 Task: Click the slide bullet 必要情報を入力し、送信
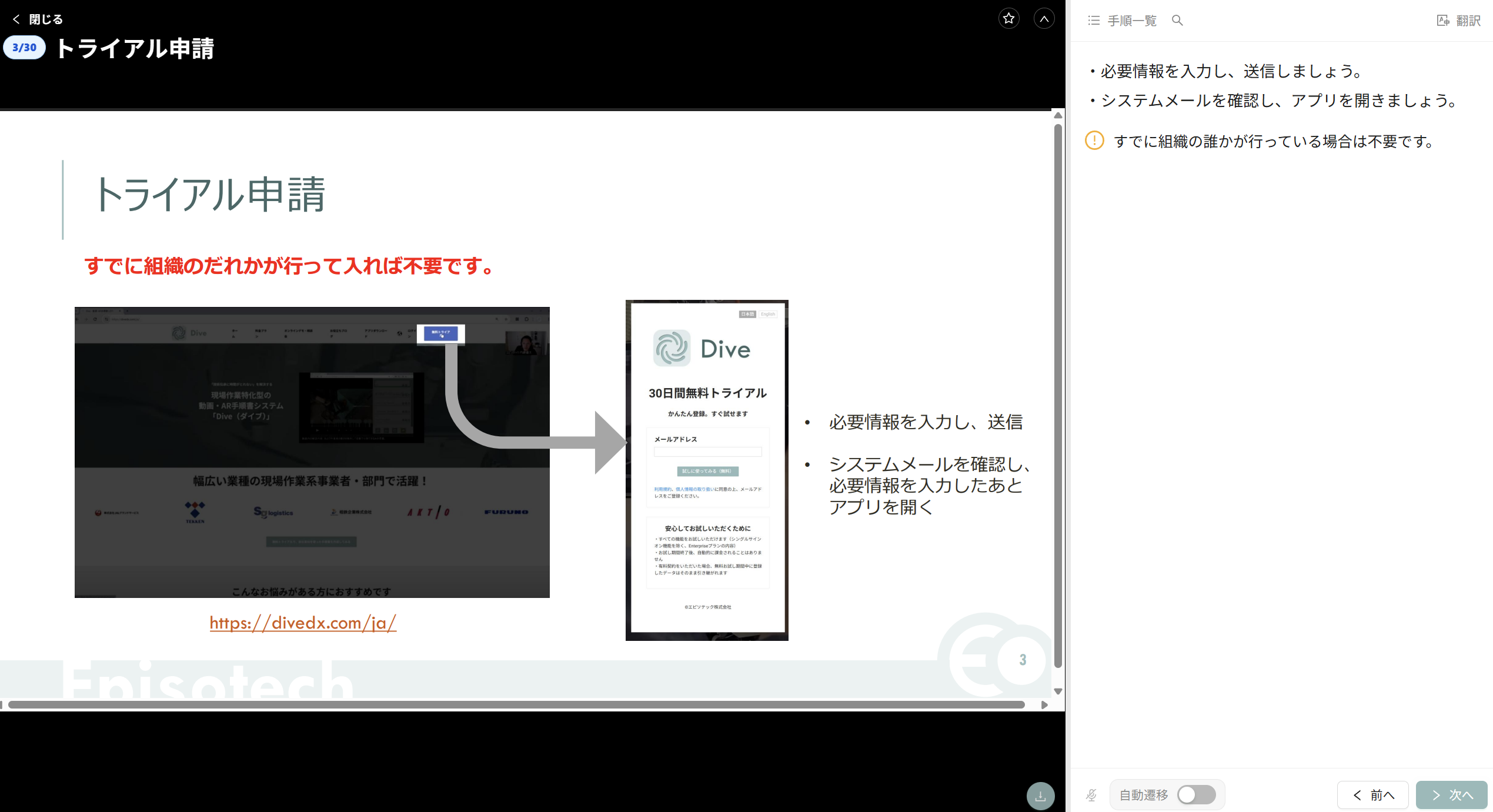(x=926, y=422)
